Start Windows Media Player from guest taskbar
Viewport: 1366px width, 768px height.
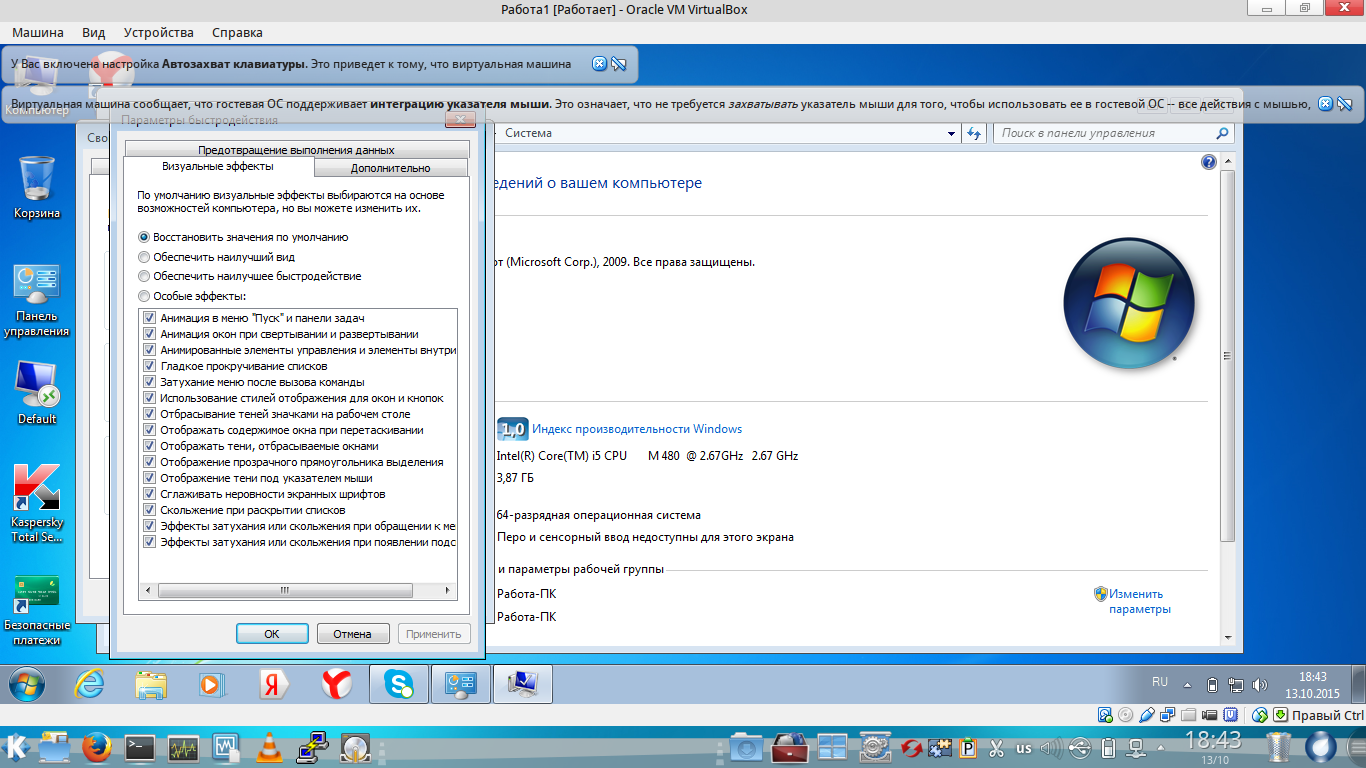point(212,684)
